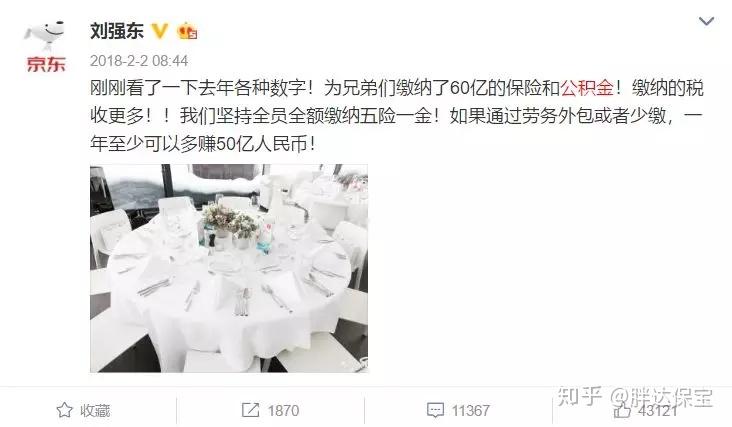Click the repost arrow icon

[250, 411]
